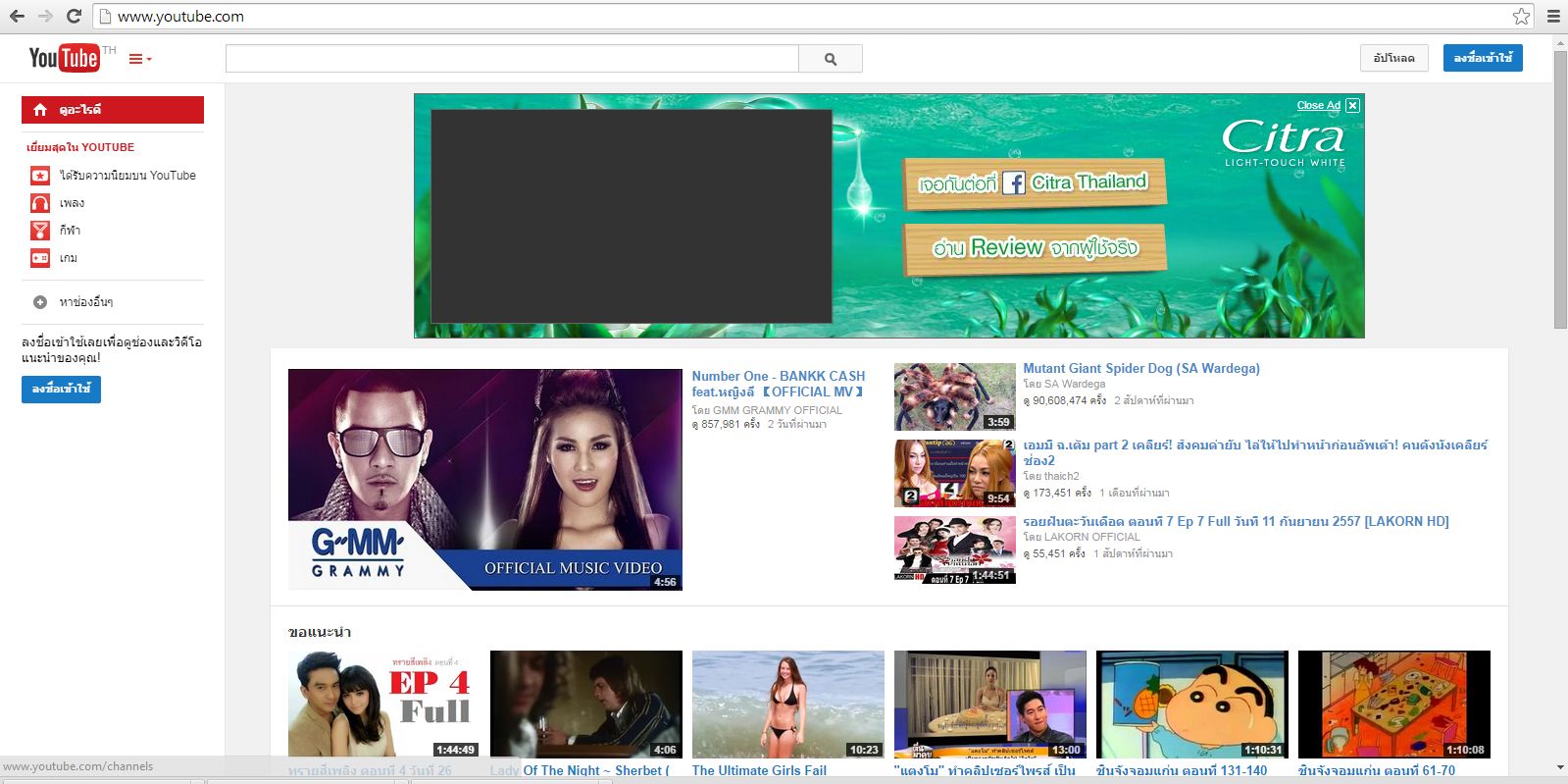Screen dimensions: 1568x784
Task: Focus the YouTube search box
Action: (x=512, y=59)
